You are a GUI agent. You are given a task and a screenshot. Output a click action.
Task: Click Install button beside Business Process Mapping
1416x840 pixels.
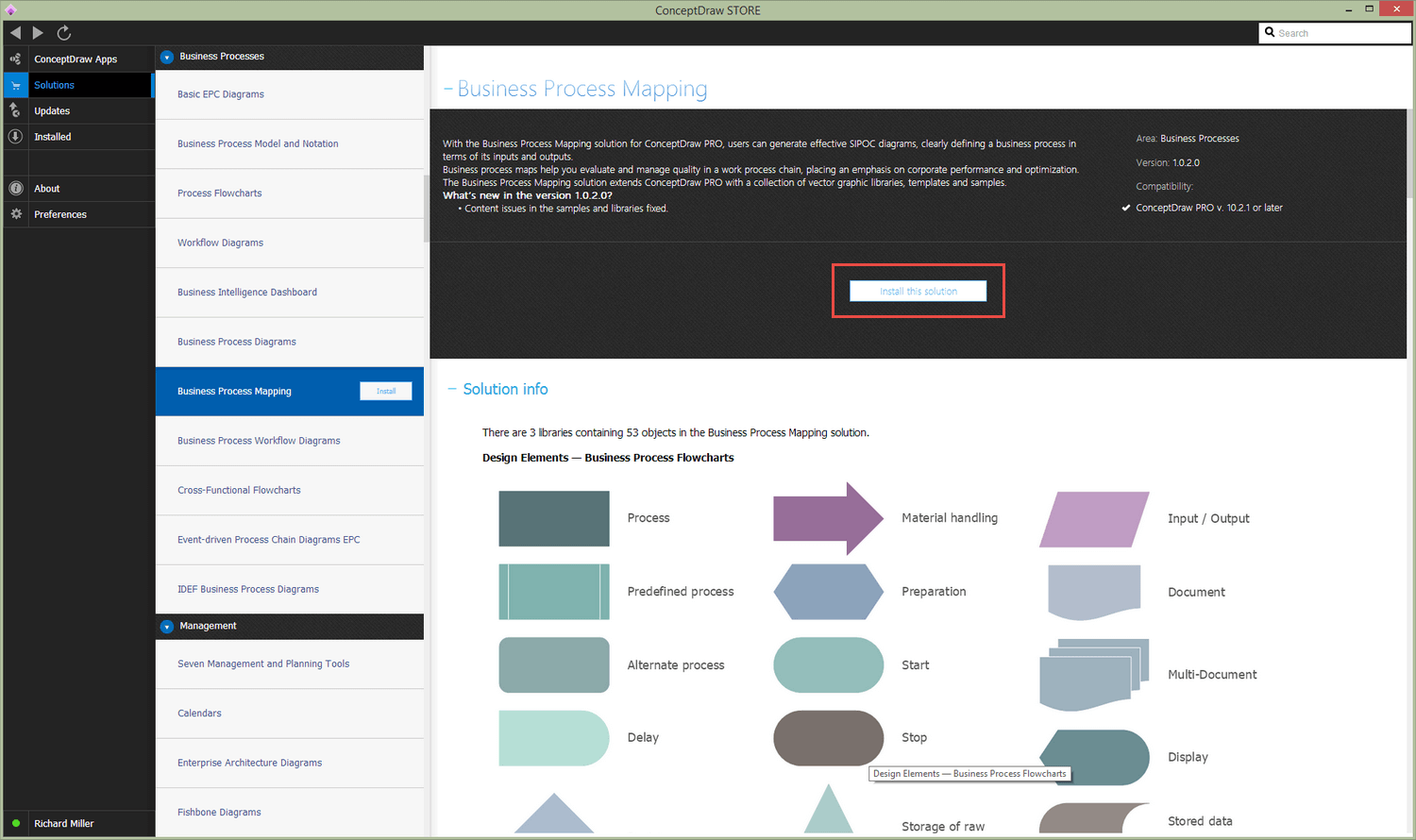[x=386, y=391]
